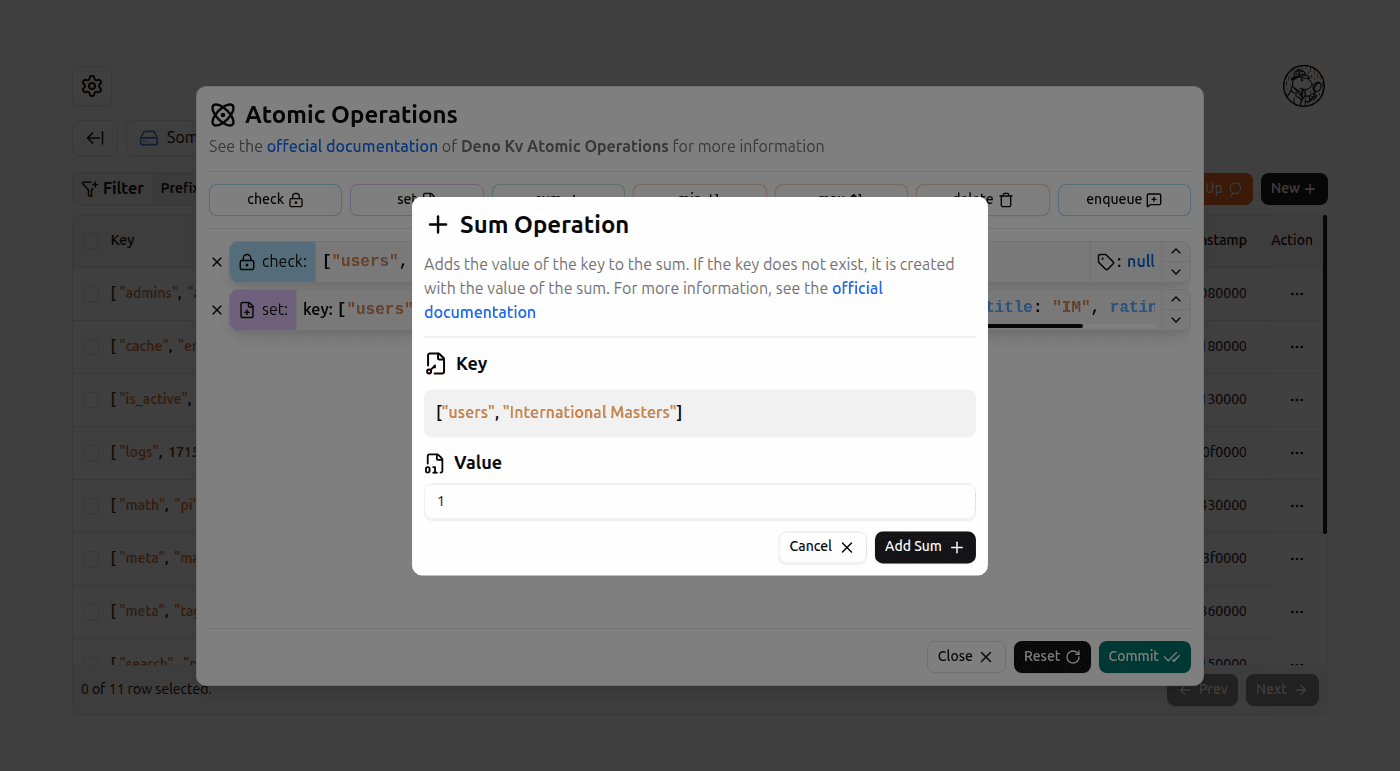1400x771 pixels.
Task: Remove the set operation with its X
Action: [217, 310]
